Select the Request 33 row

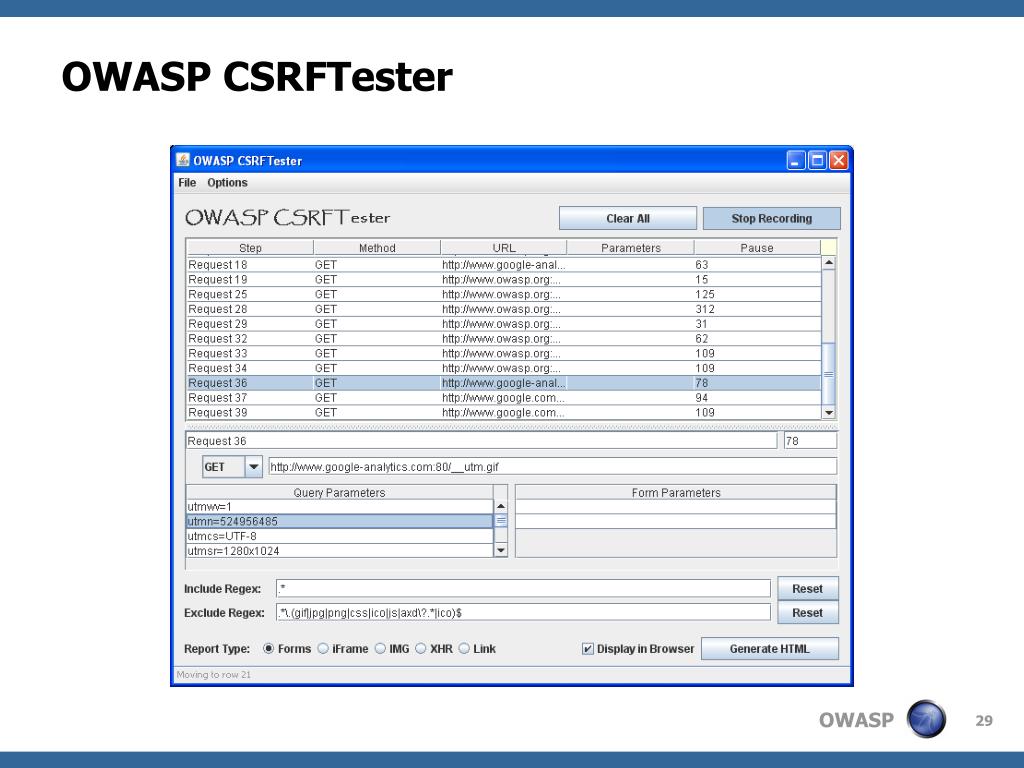504,353
